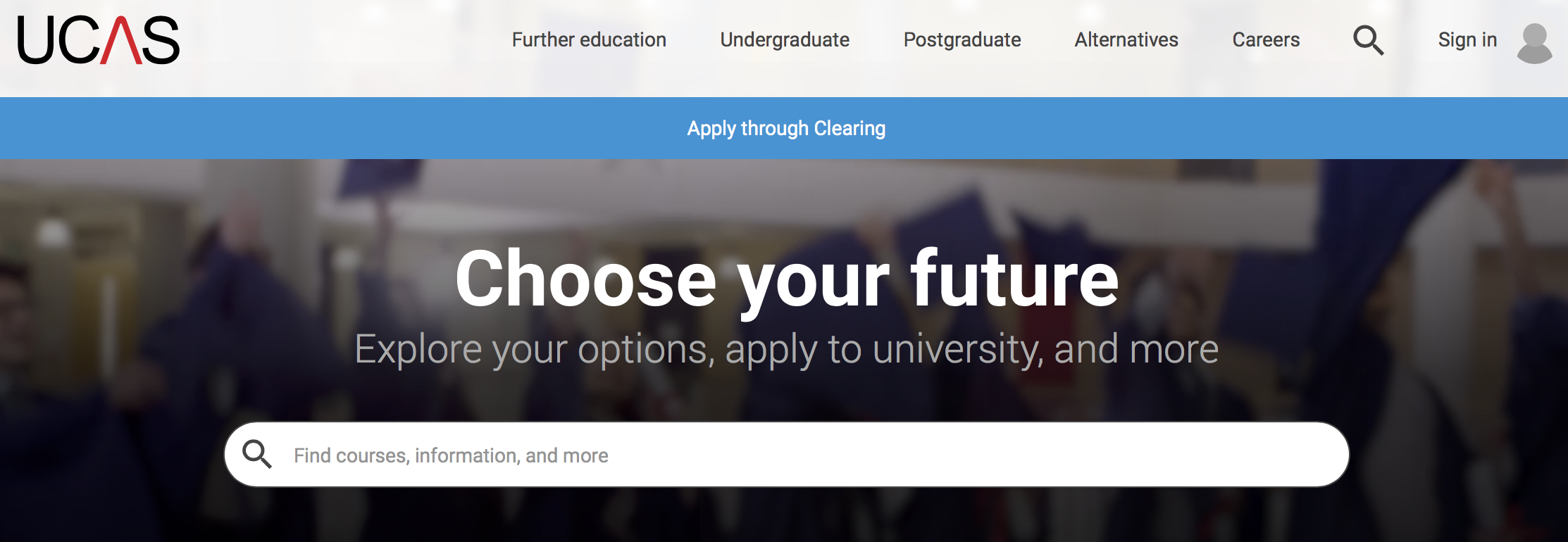Follow the Apply through Clearing link
The height and width of the screenshot is (542, 1568).
click(786, 128)
